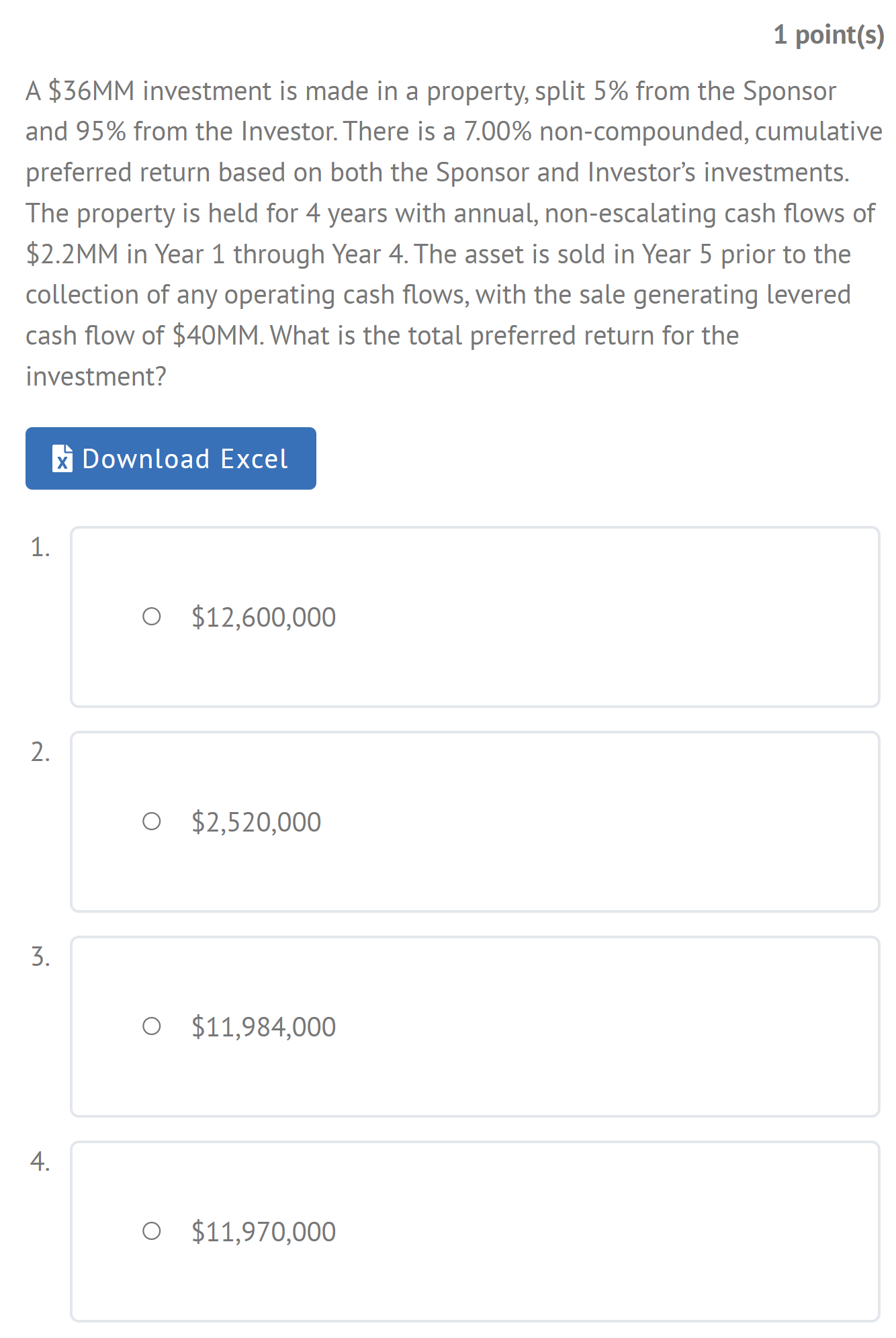896x1338 pixels.
Task: Select the $2,520,000 radio button
Action: (x=152, y=821)
